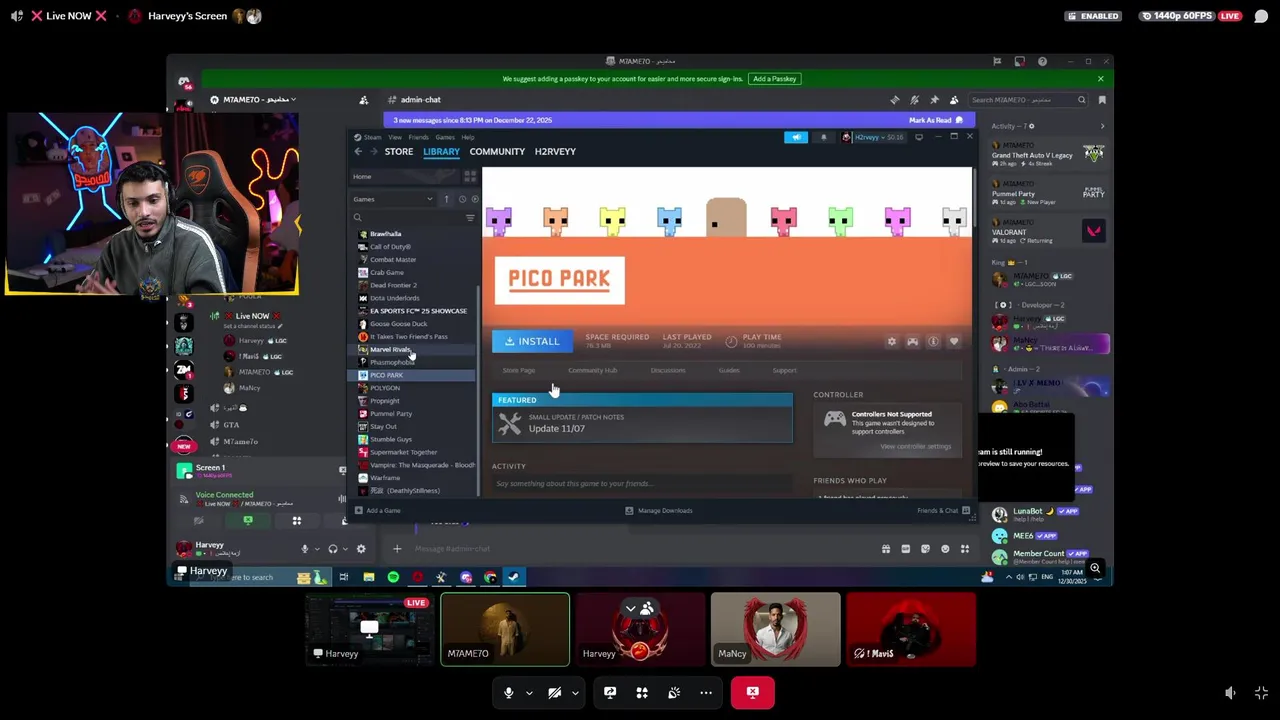Open the soundboard button

pos(674,692)
